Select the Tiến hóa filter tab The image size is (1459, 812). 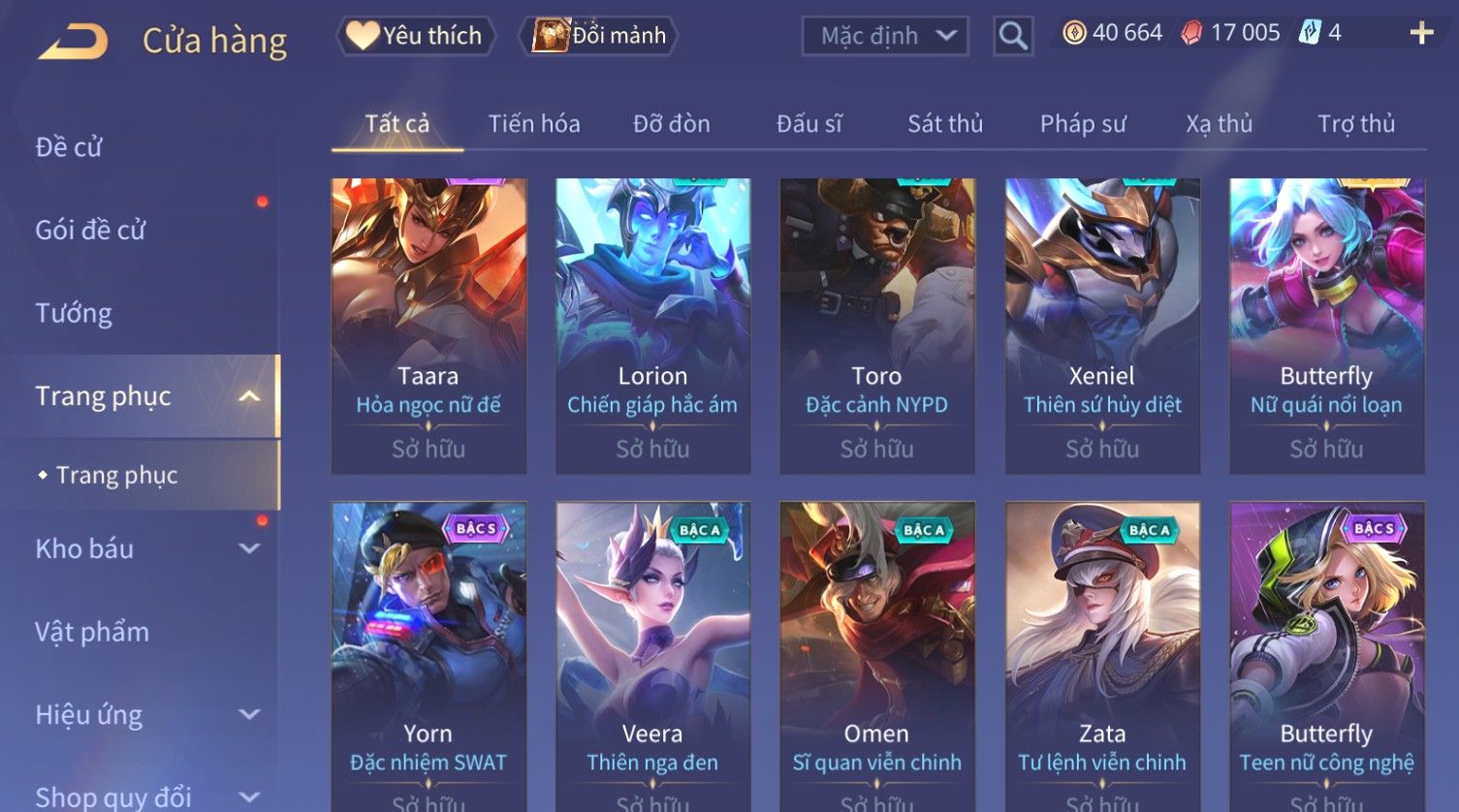tap(534, 124)
